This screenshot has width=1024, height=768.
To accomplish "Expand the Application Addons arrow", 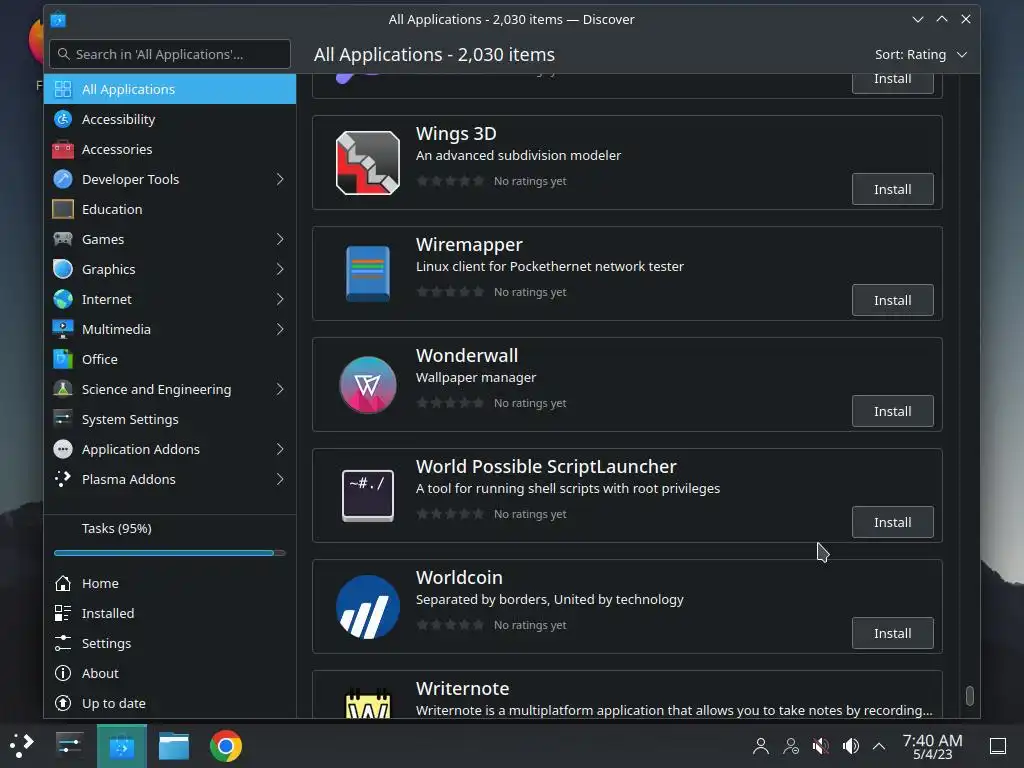I will coord(280,449).
